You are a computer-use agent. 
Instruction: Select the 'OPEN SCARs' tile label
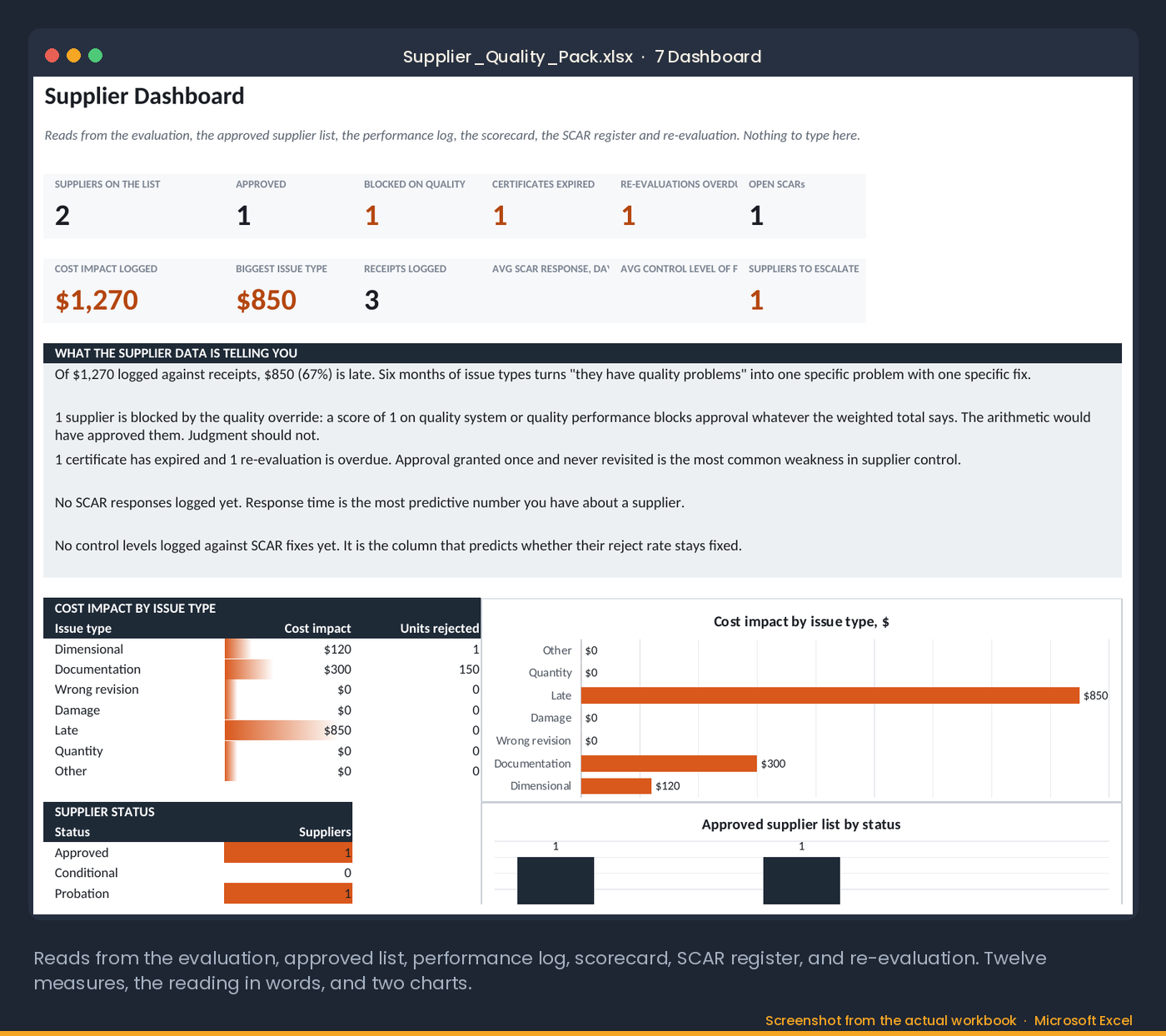[776, 184]
